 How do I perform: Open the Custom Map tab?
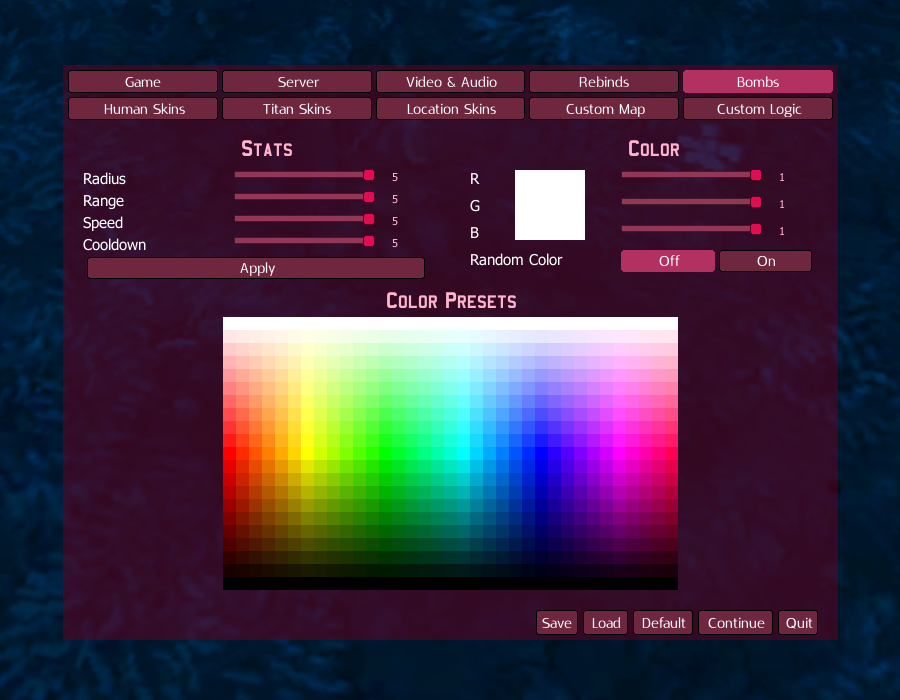(x=604, y=108)
